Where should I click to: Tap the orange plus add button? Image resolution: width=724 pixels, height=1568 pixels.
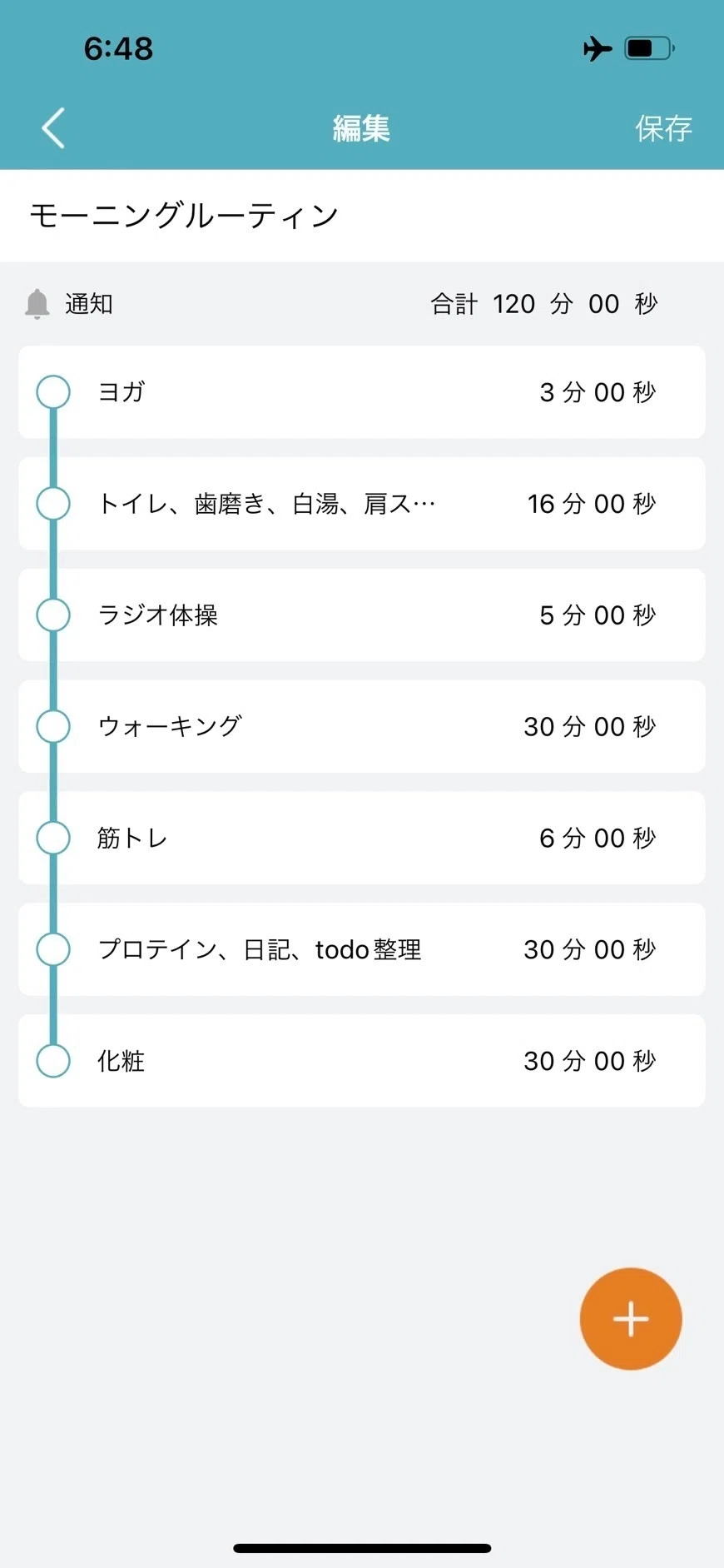pyautogui.click(x=631, y=1319)
